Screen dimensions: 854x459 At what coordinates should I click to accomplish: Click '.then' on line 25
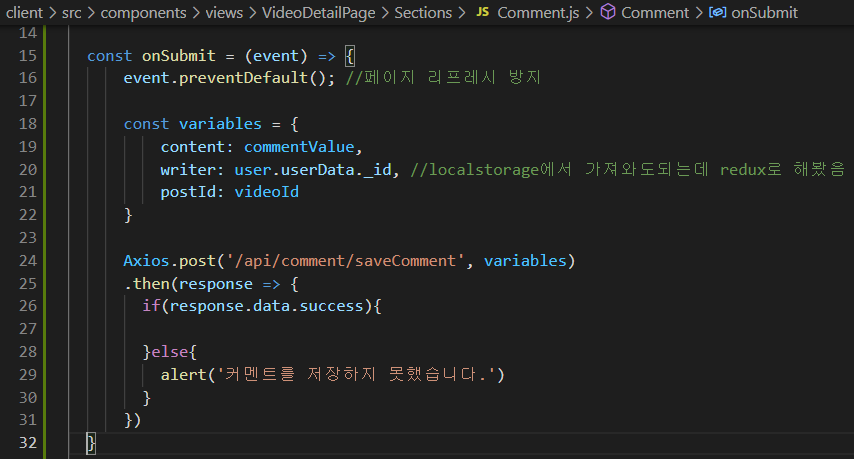pyautogui.click(x=147, y=284)
